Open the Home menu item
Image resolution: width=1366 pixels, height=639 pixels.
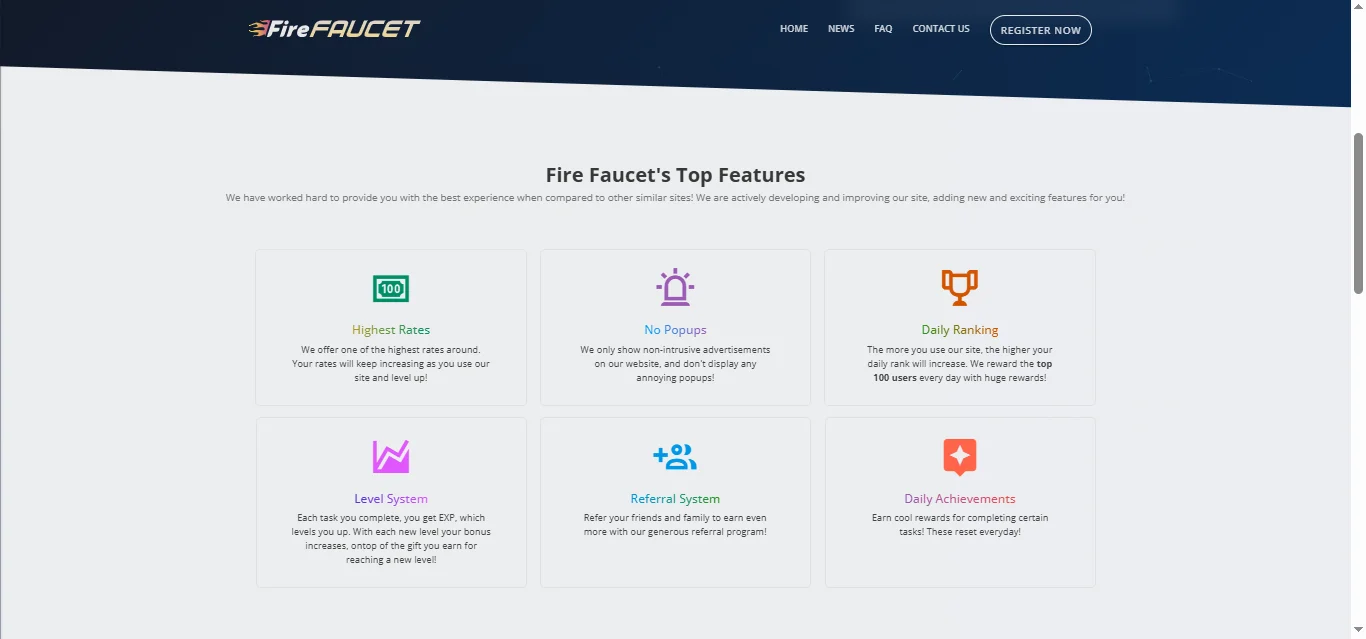794,29
